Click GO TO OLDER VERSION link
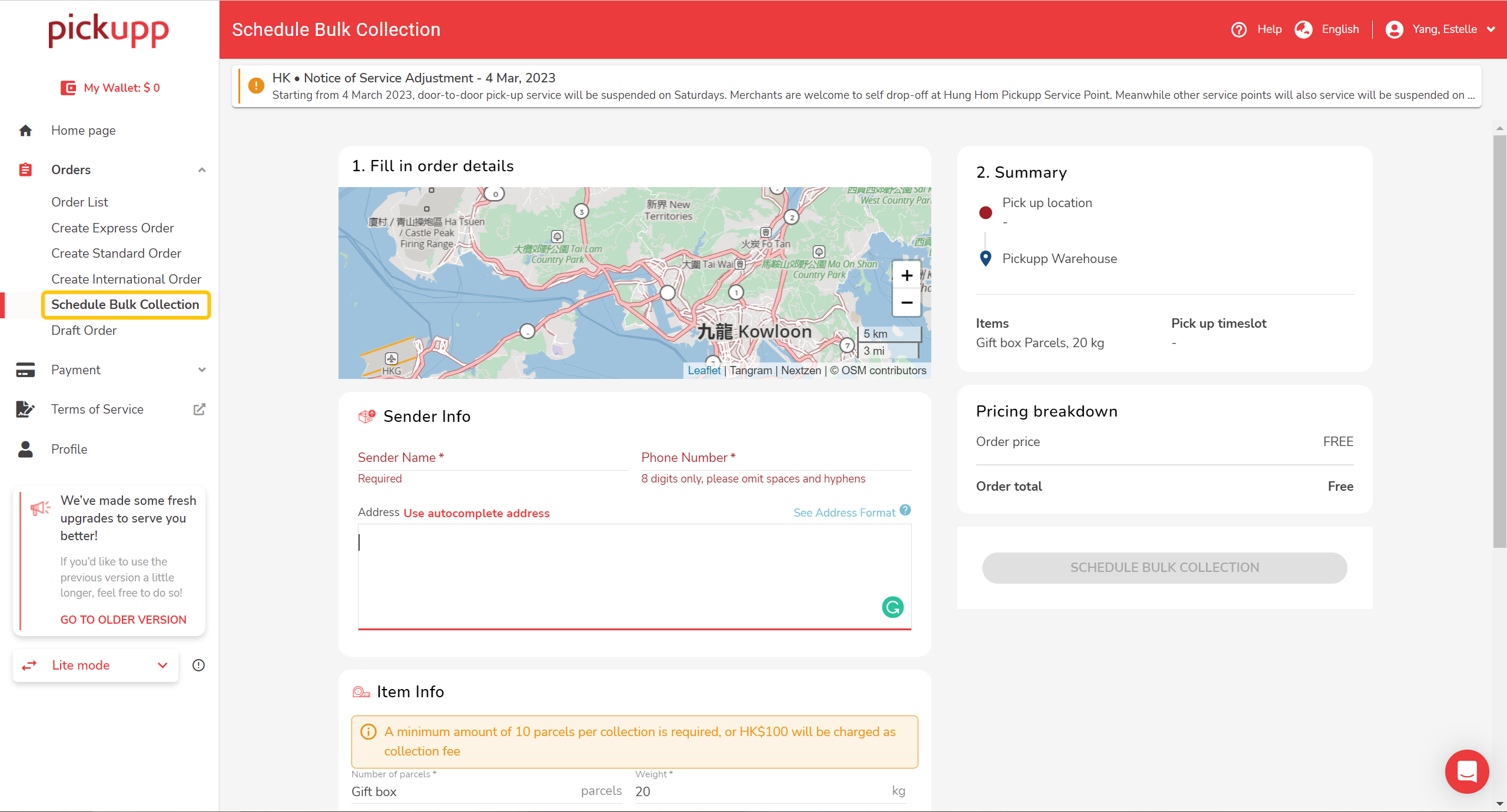Viewport: 1507px width, 812px height. coord(123,620)
